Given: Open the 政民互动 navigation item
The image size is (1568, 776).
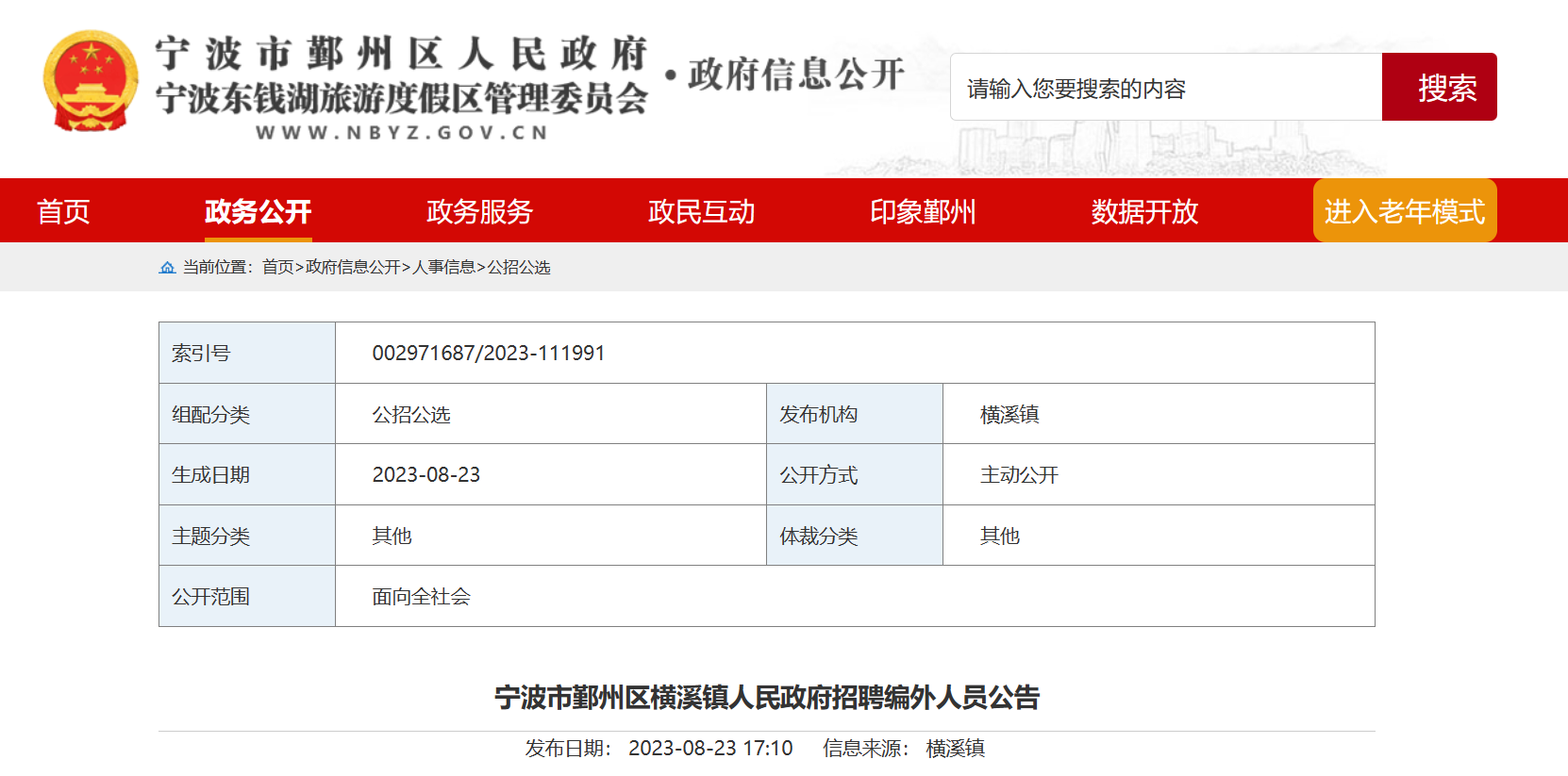Looking at the screenshot, I should tap(701, 211).
